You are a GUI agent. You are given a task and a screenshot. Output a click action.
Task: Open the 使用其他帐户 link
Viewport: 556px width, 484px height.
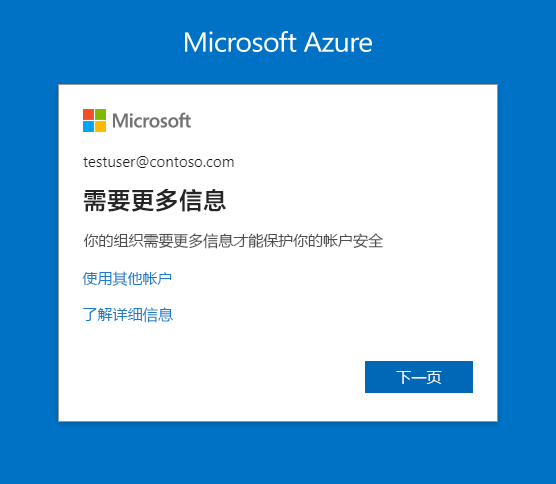tap(127, 278)
